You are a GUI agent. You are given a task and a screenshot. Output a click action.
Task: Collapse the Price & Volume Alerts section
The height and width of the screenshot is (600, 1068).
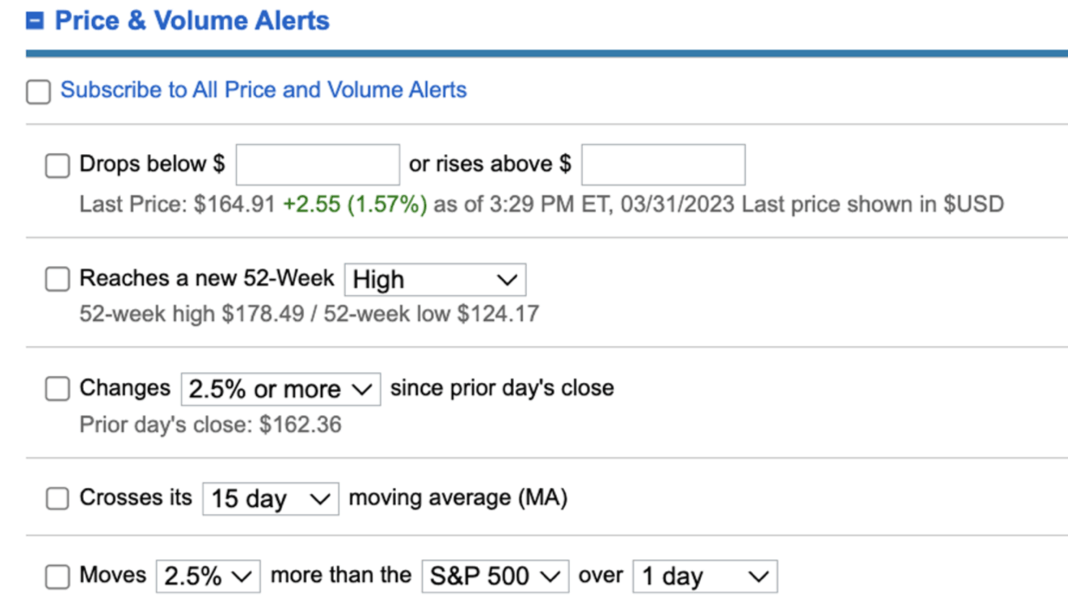coord(35,21)
